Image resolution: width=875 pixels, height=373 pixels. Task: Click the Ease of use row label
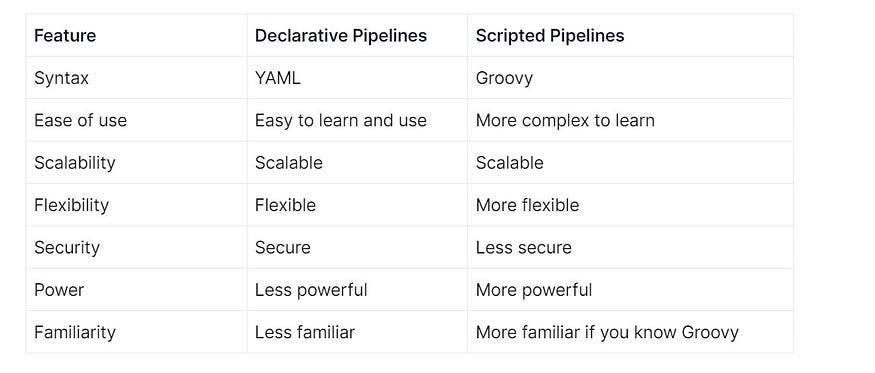click(x=80, y=121)
